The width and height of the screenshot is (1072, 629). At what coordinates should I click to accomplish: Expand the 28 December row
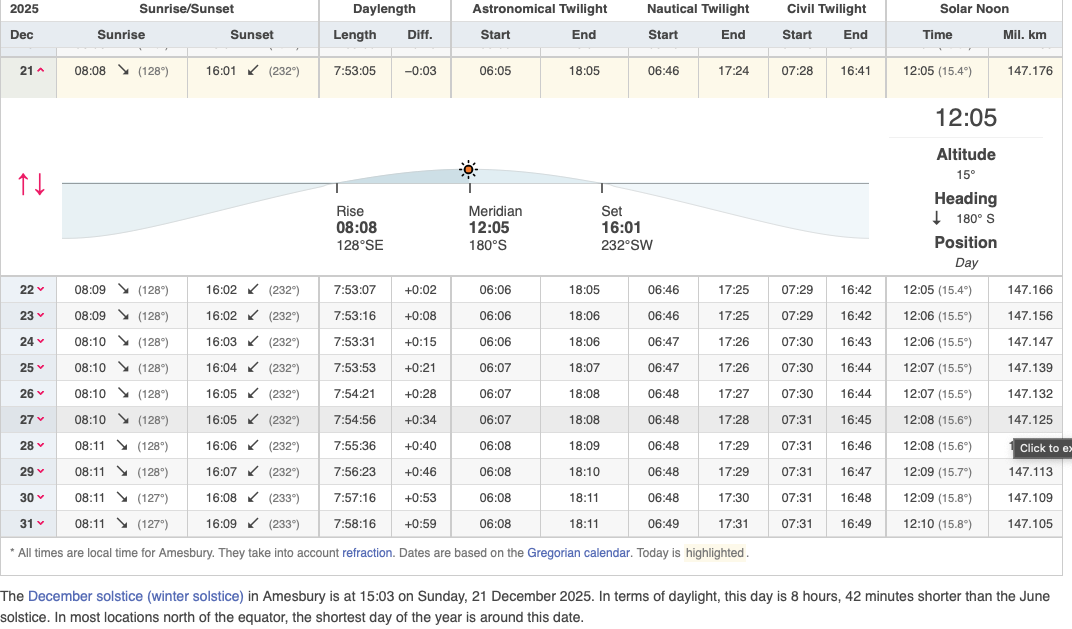click(x=32, y=446)
